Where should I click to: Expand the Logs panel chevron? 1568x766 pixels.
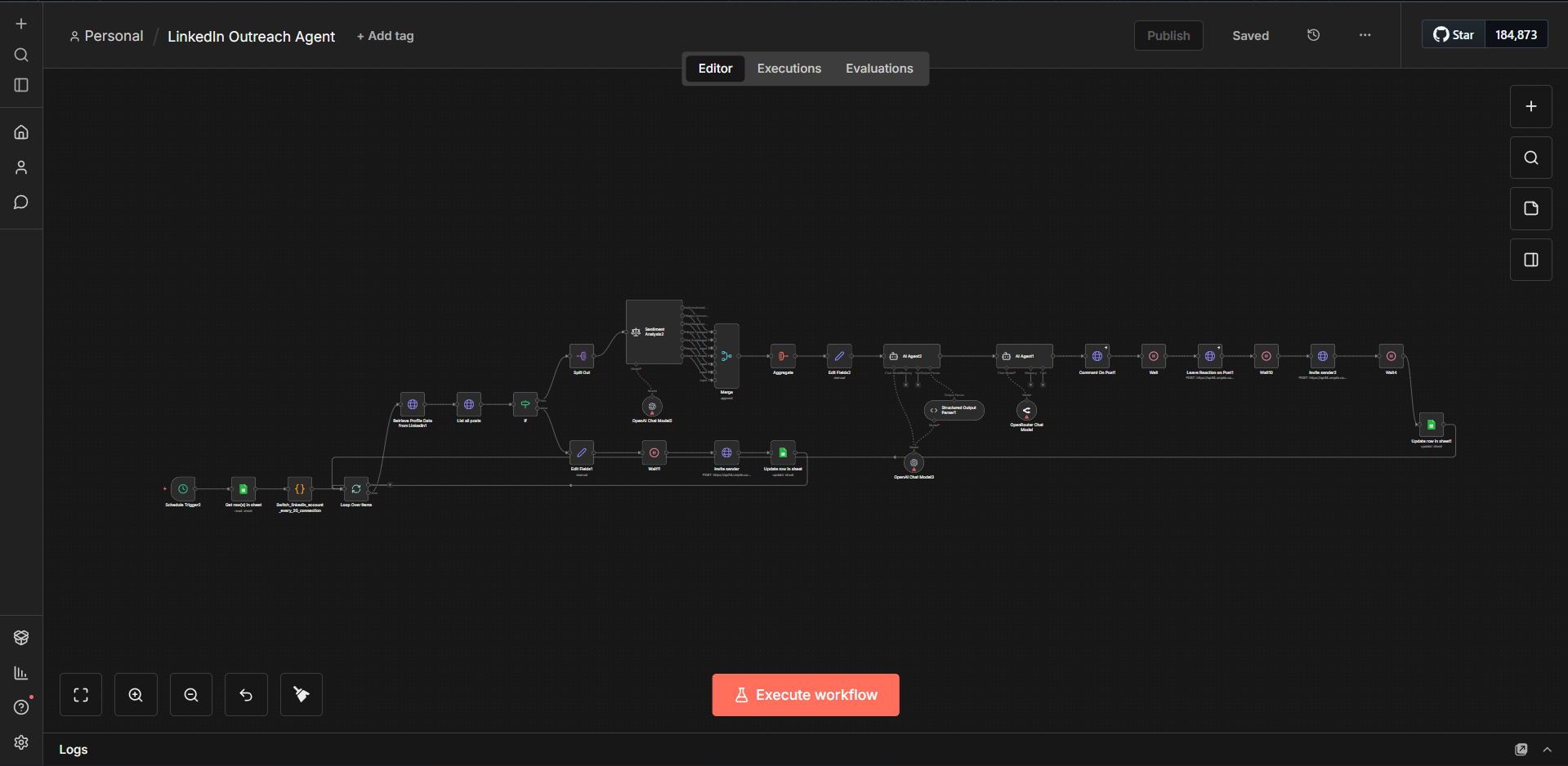(x=1548, y=750)
